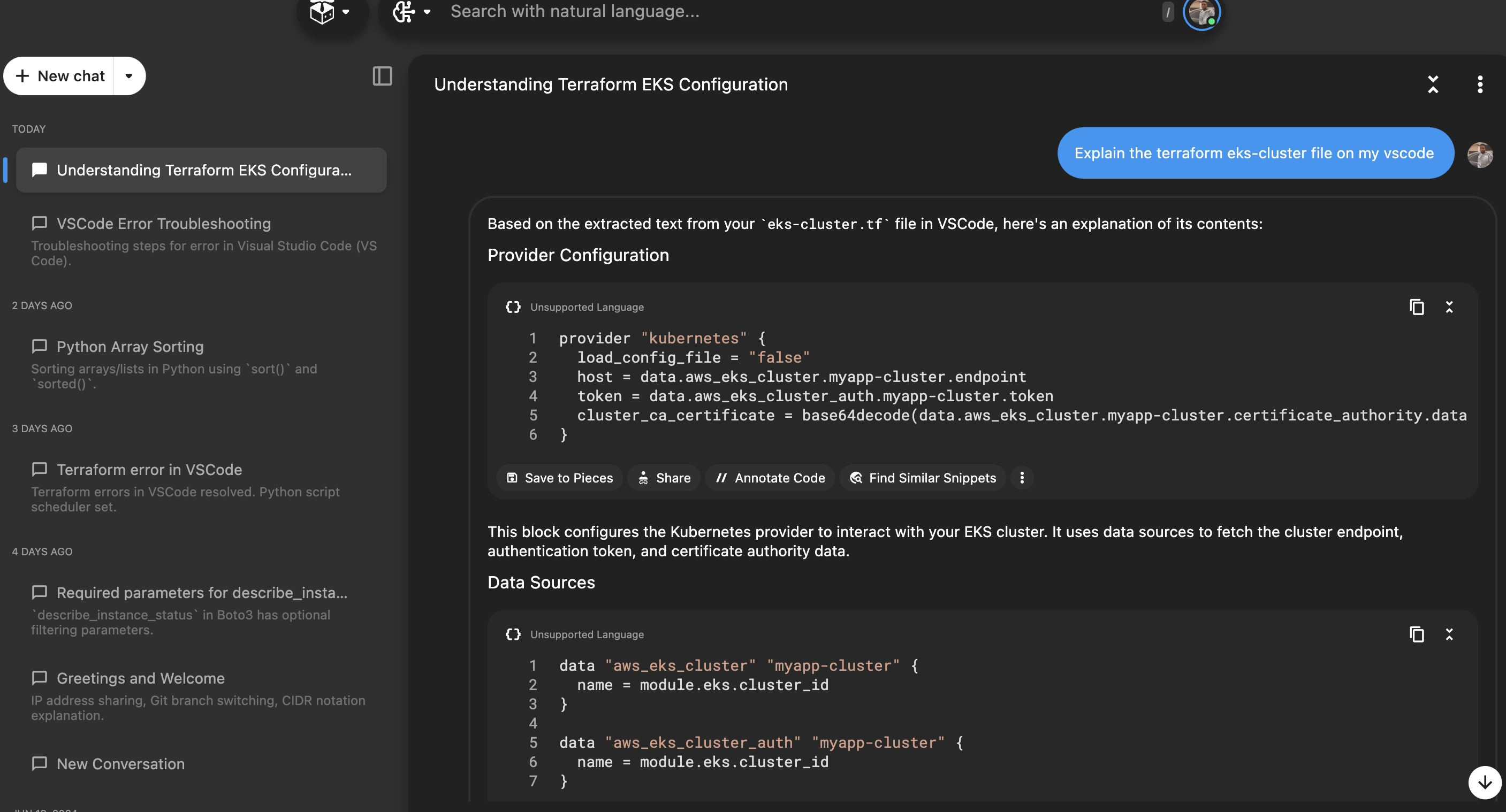Click the user profile avatar at top
1506x812 pixels.
1201,12
